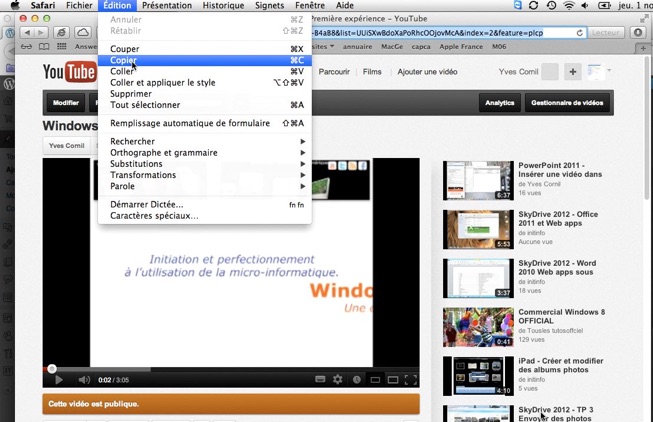Click the YouTube logo
Viewport: 653px width, 422px height.
69,72
